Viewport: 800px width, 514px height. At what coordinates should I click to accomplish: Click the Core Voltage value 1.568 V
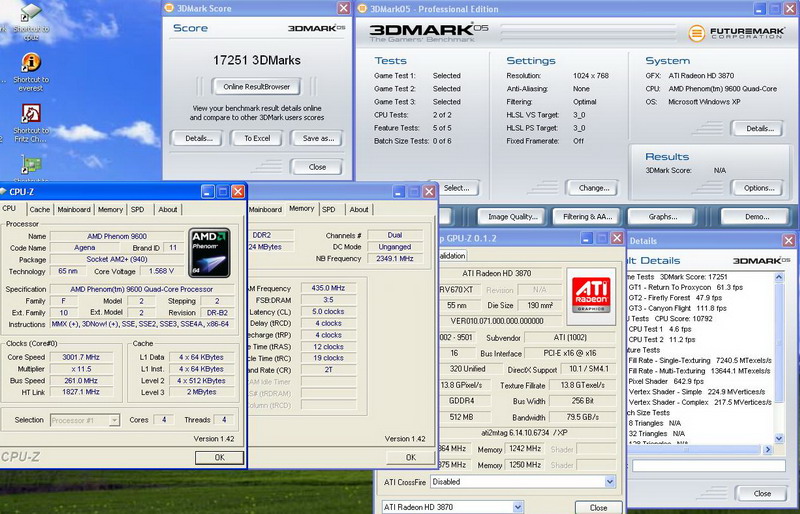click(161, 271)
